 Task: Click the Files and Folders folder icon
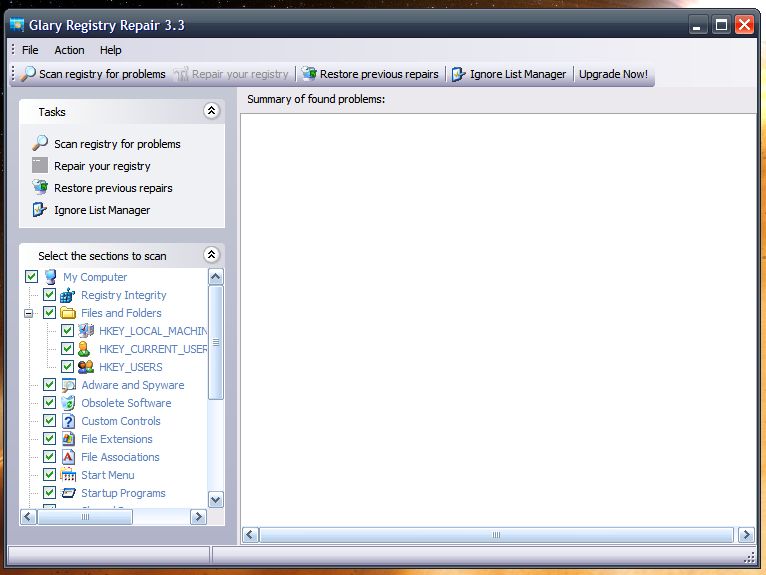(x=68, y=313)
